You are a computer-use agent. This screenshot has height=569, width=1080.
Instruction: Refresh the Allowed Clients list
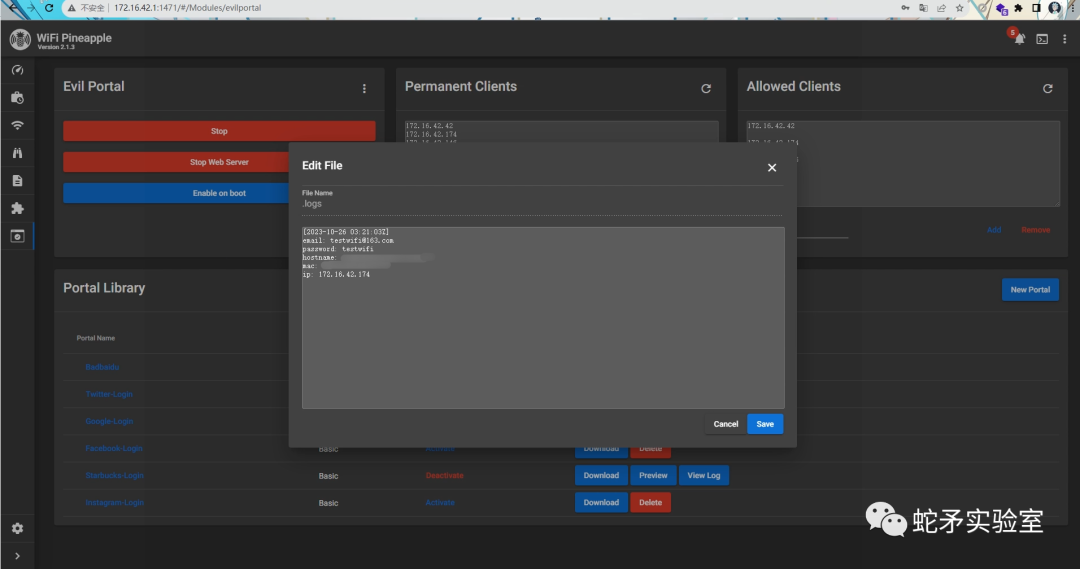[1048, 88]
